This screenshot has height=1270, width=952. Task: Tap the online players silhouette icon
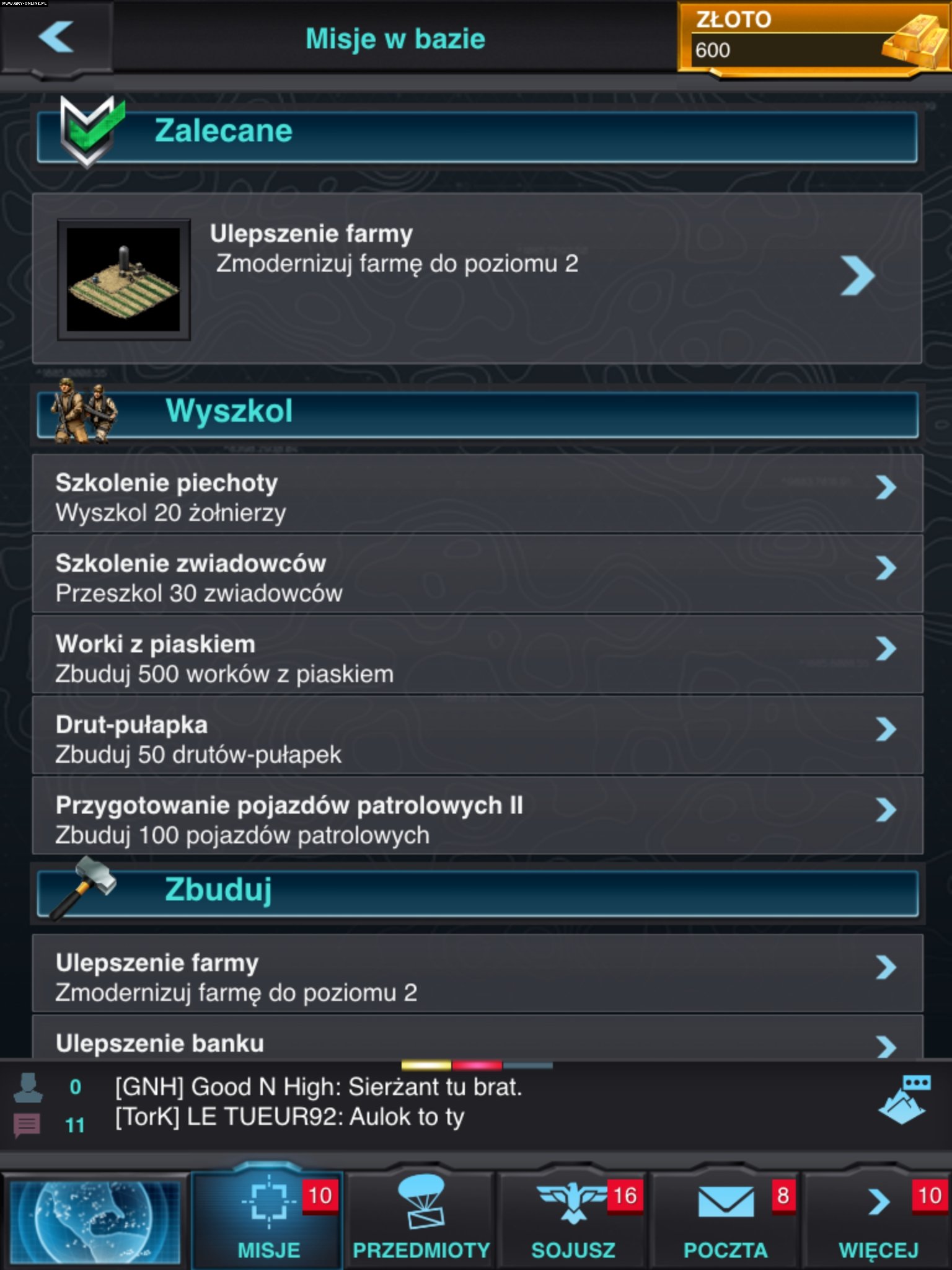[x=28, y=1086]
